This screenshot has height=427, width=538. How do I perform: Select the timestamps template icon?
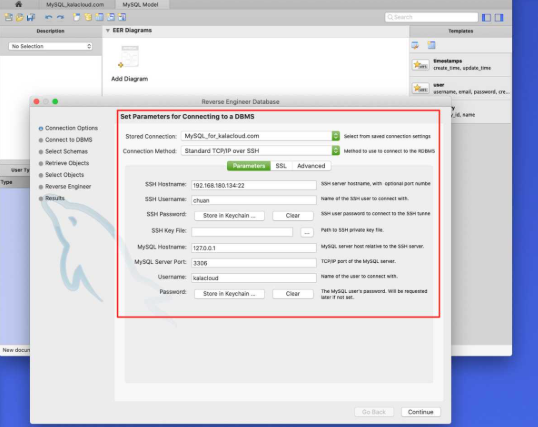click(x=420, y=65)
